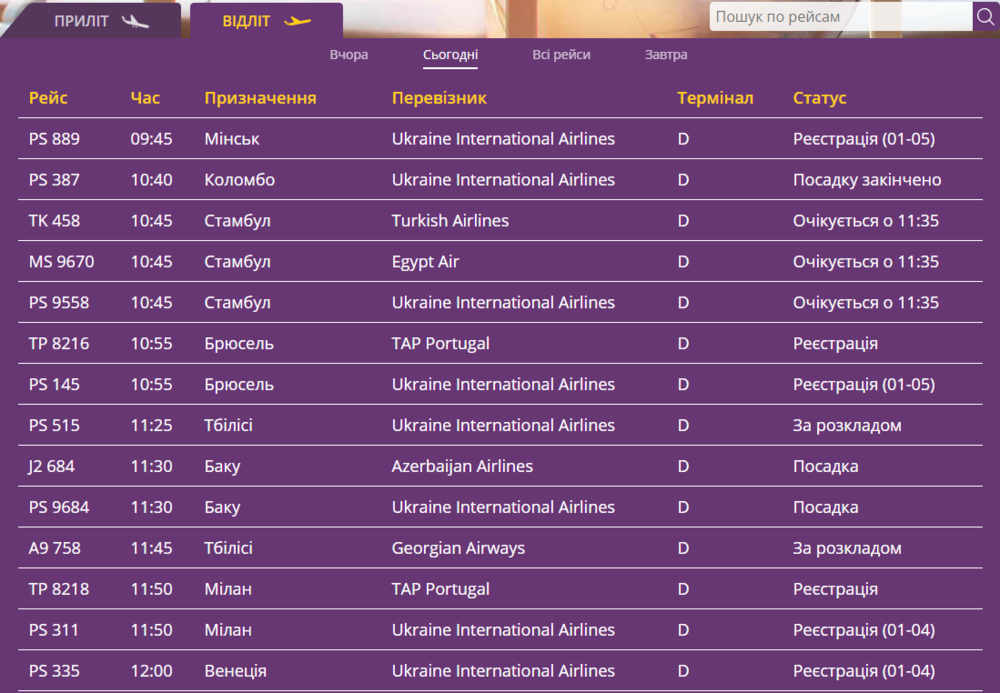Open flight PS 387 to Коломбо row

[54, 180]
